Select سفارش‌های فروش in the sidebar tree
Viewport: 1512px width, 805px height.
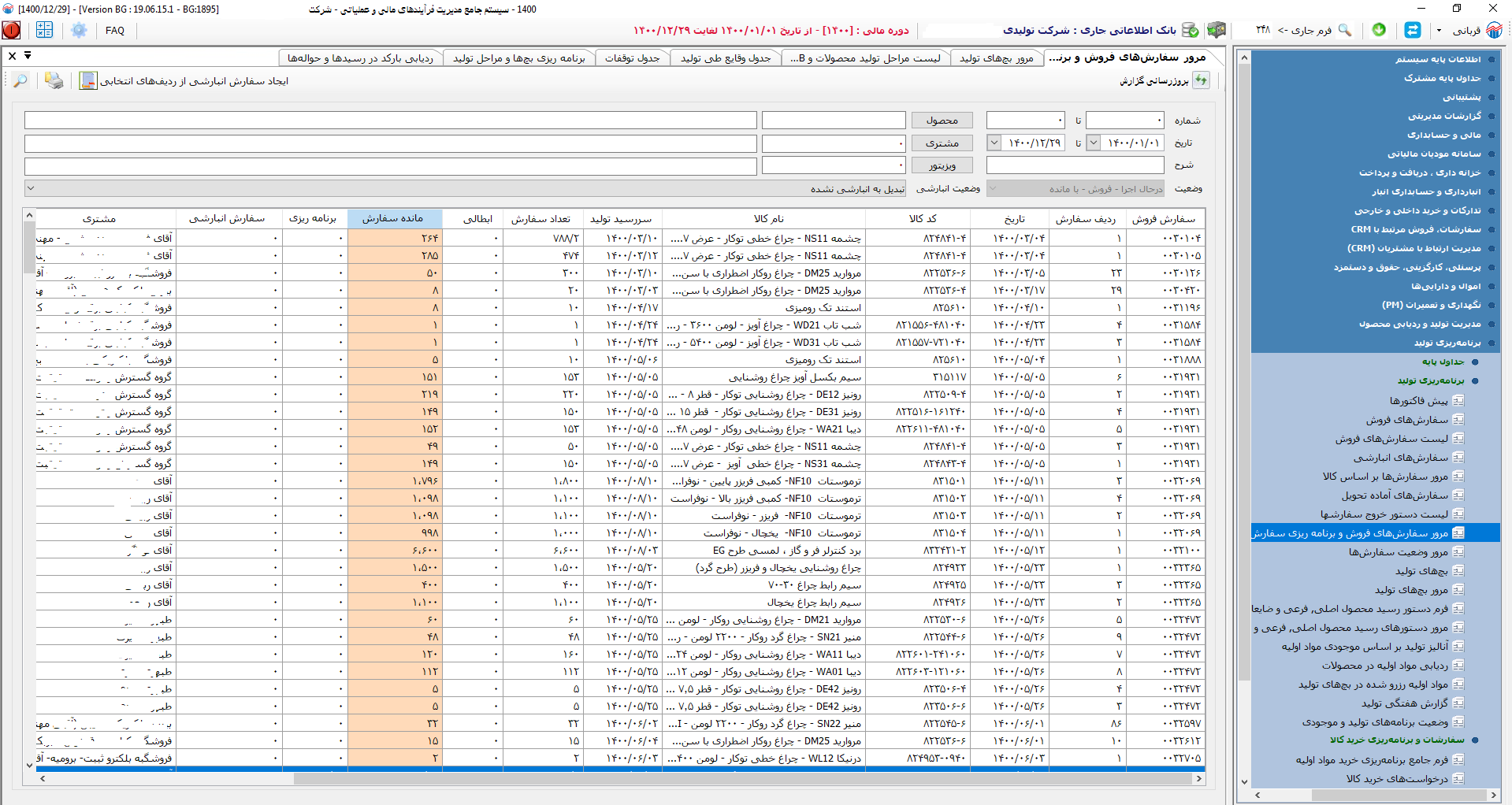1407,420
